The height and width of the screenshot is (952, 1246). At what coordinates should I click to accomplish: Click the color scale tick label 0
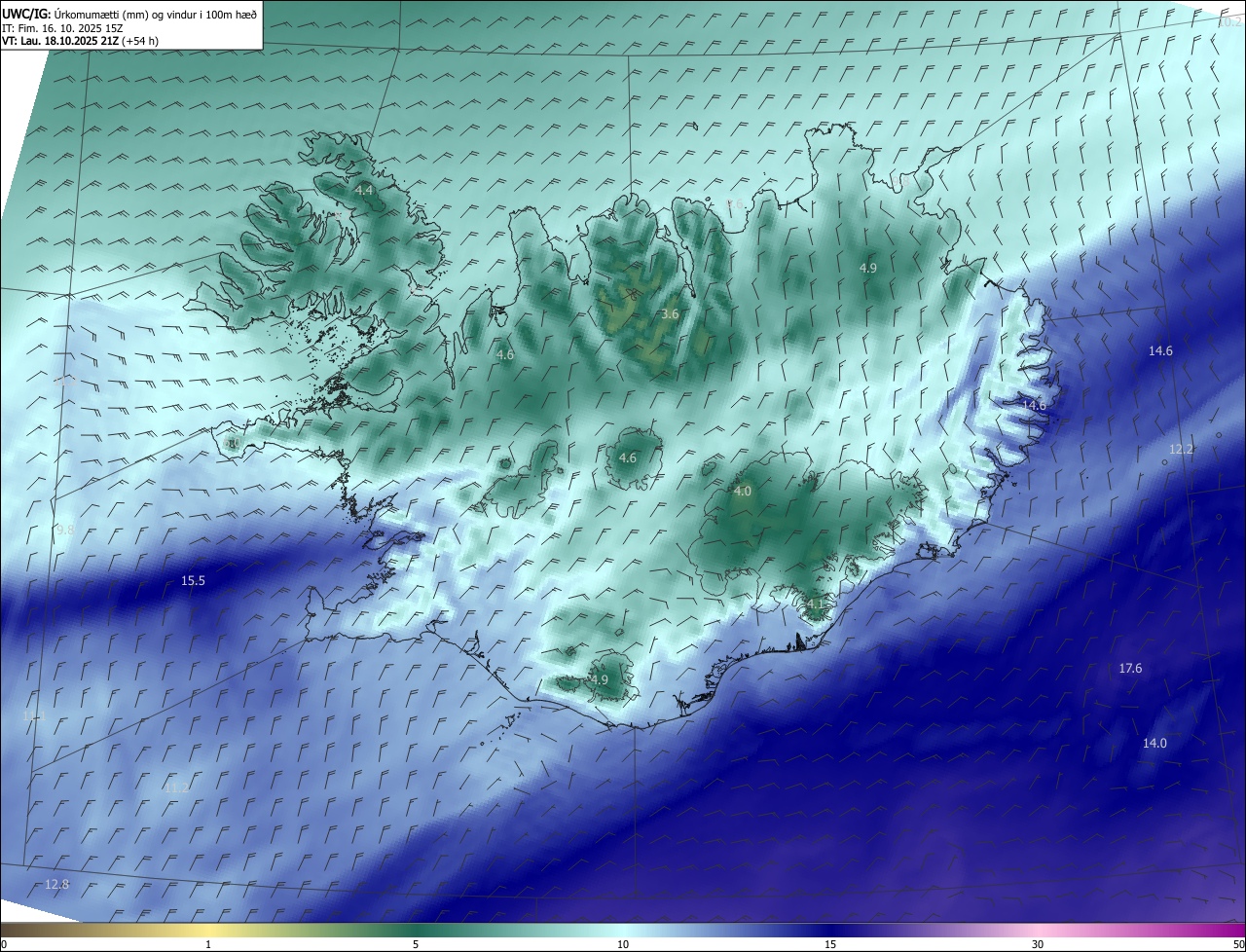[x=4, y=944]
